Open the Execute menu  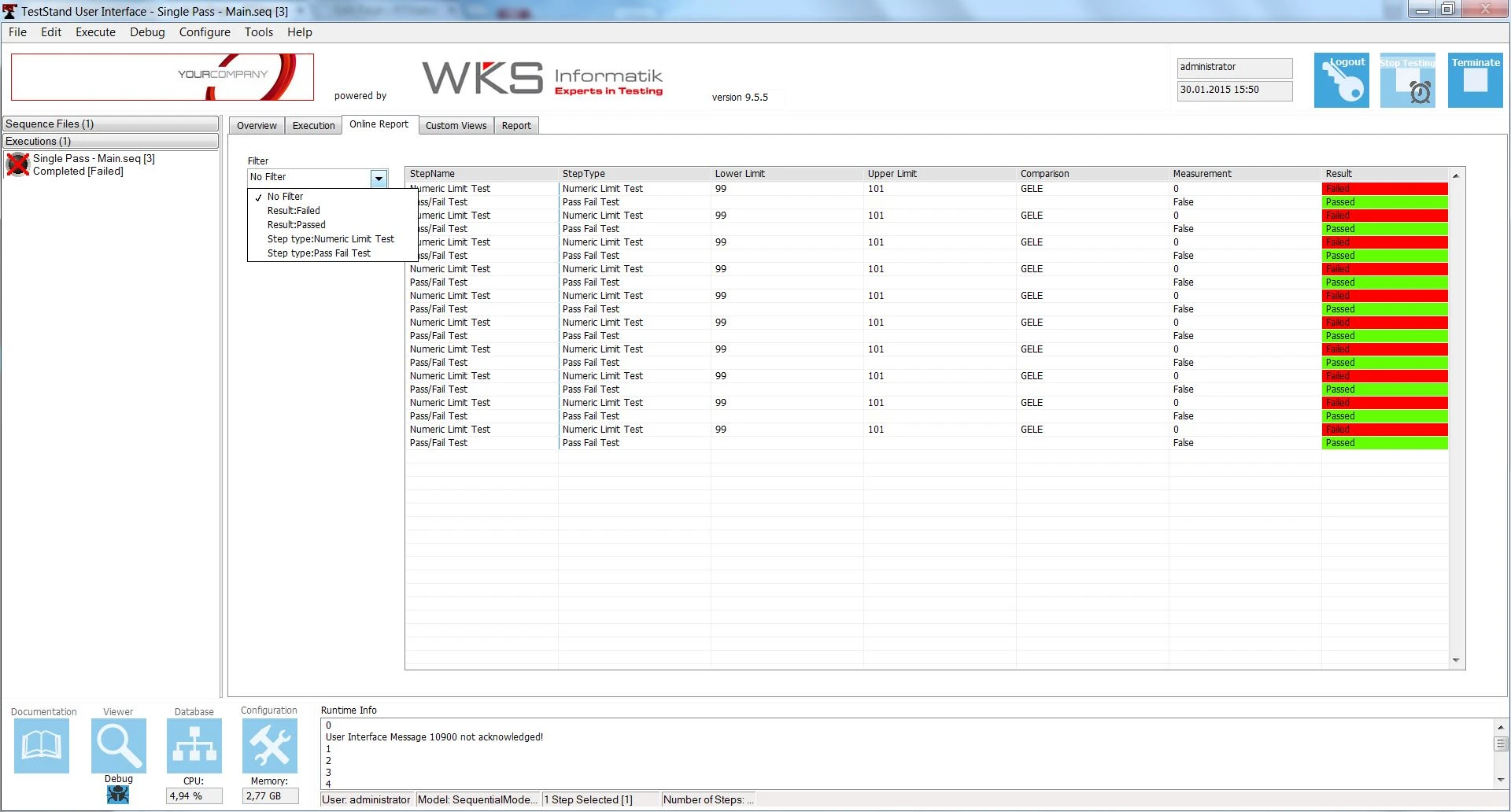point(95,32)
